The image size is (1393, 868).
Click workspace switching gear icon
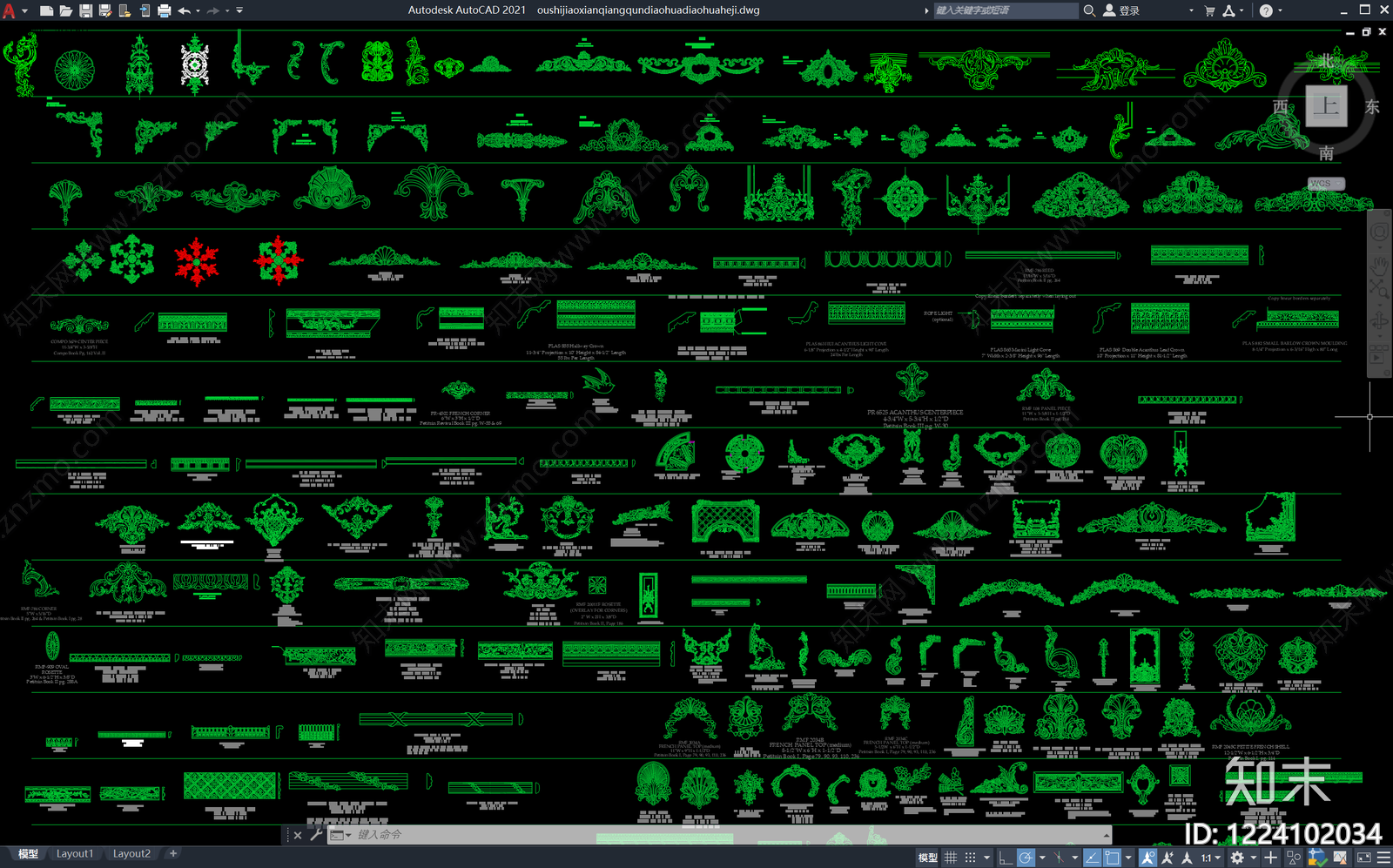click(x=1237, y=858)
